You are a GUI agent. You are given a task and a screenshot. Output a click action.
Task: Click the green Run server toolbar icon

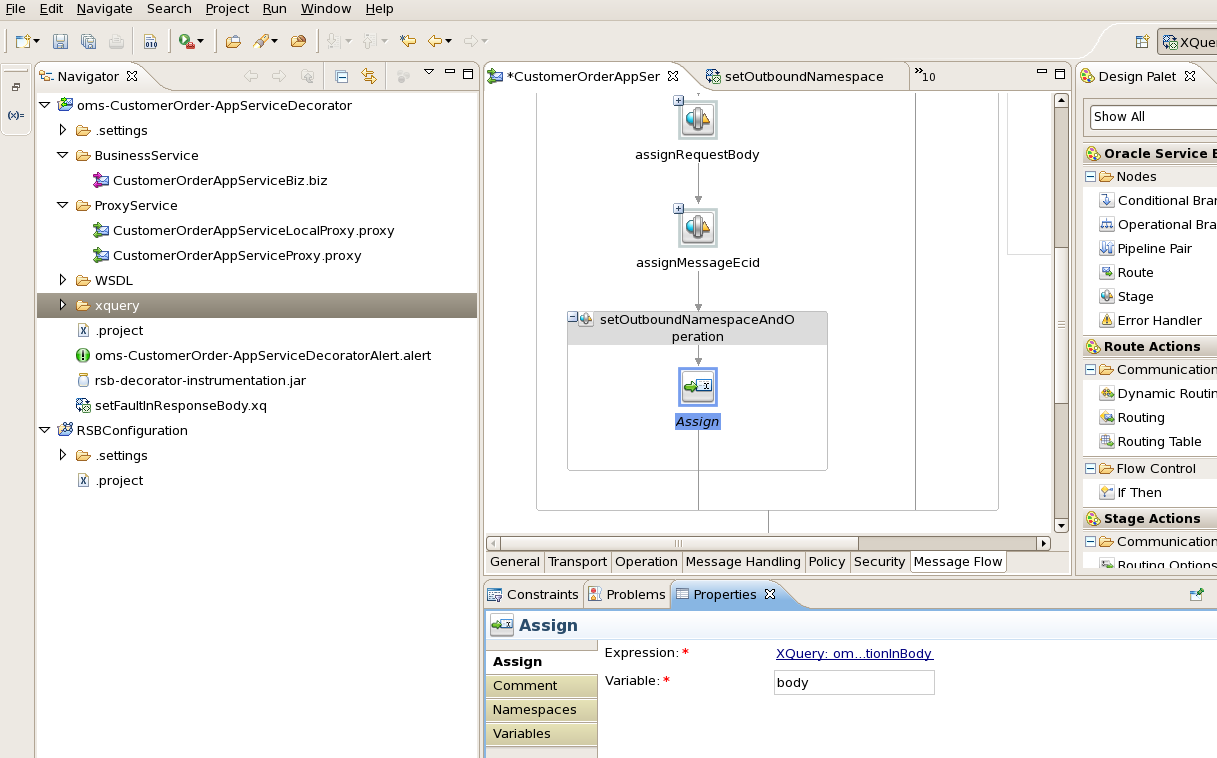[185, 41]
